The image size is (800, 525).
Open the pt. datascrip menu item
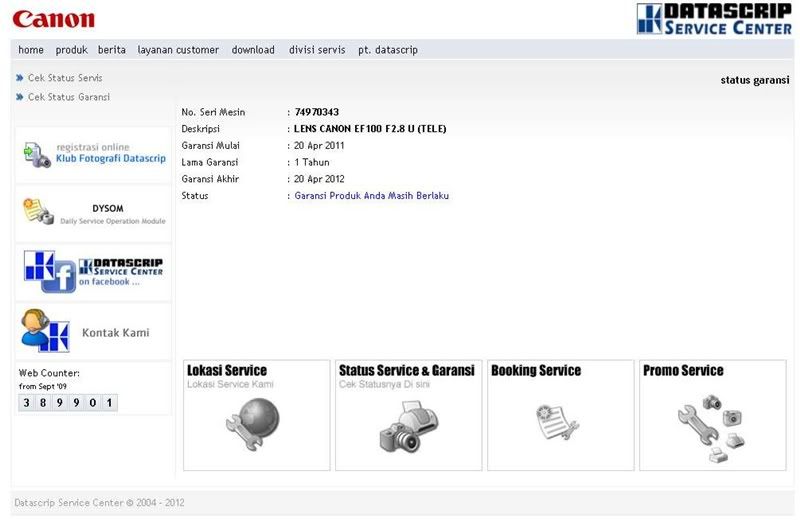388,50
